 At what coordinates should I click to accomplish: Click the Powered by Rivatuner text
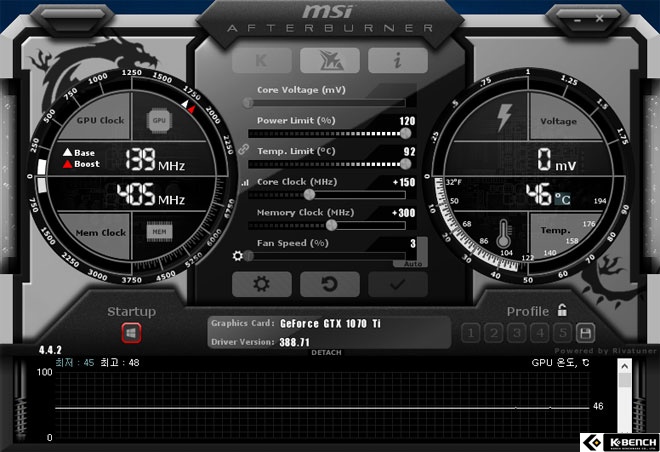pos(605,351)
